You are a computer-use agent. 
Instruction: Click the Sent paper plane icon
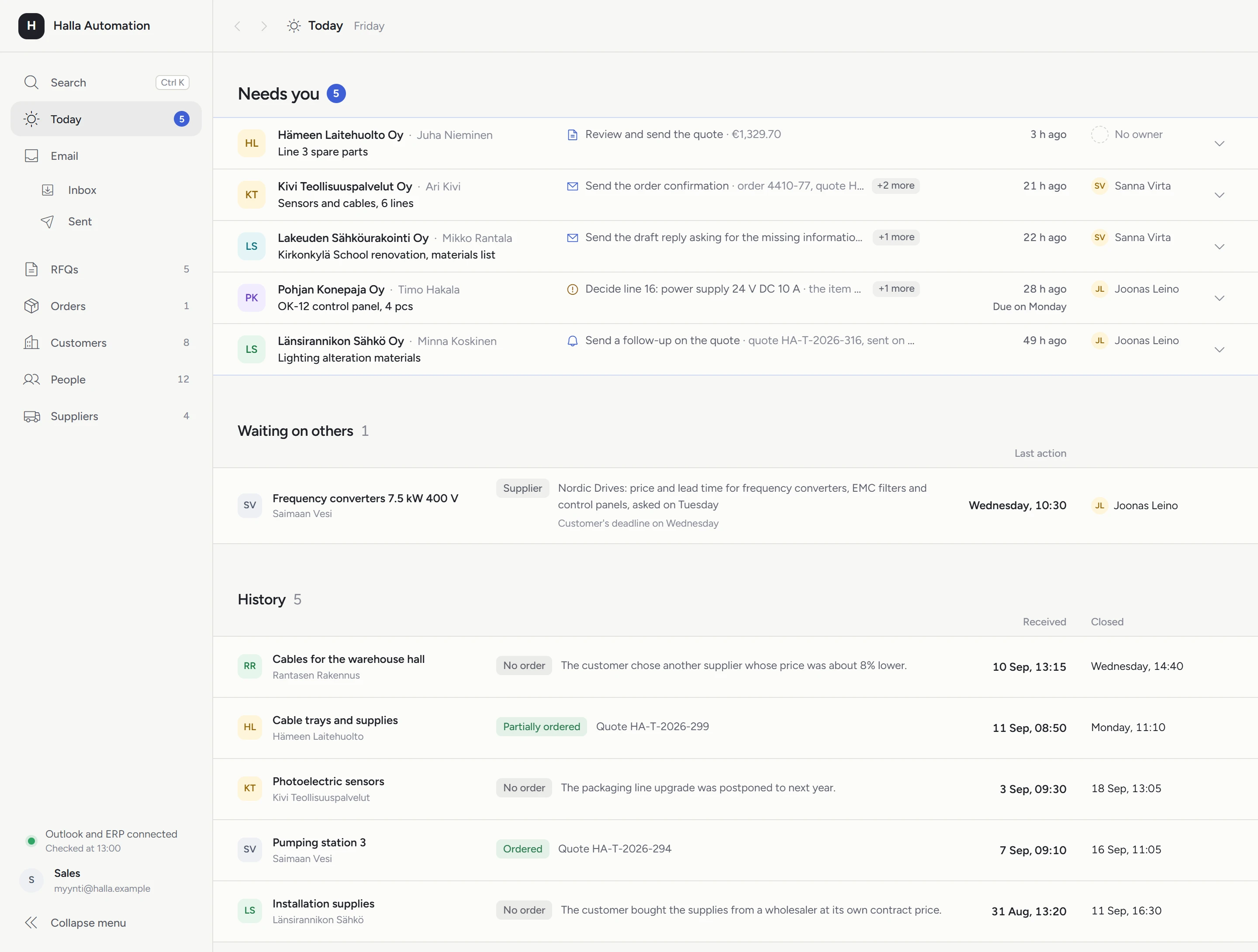pyautogui.click(x=48, y=221)
